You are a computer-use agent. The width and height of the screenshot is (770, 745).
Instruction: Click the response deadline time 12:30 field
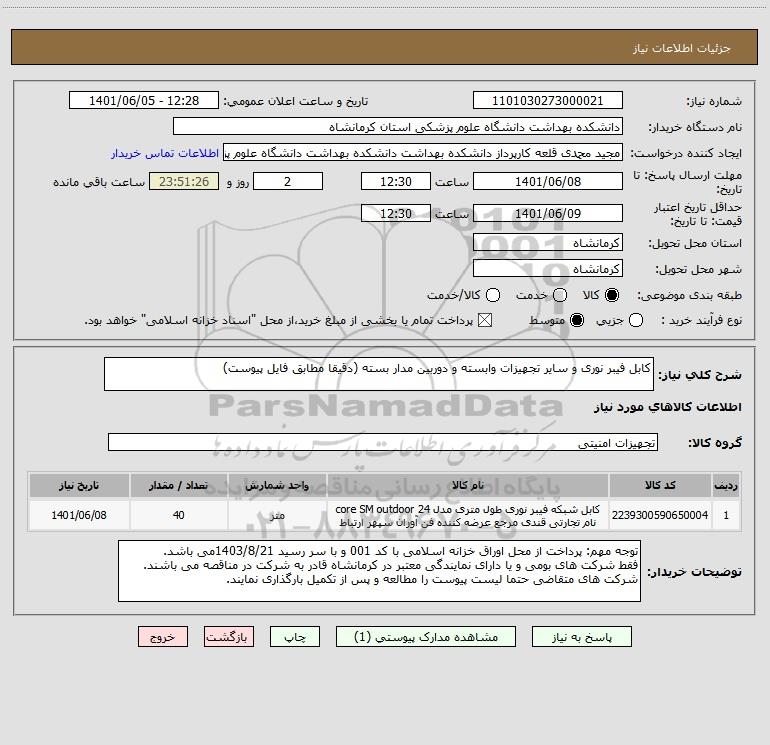tap(396, 182)
